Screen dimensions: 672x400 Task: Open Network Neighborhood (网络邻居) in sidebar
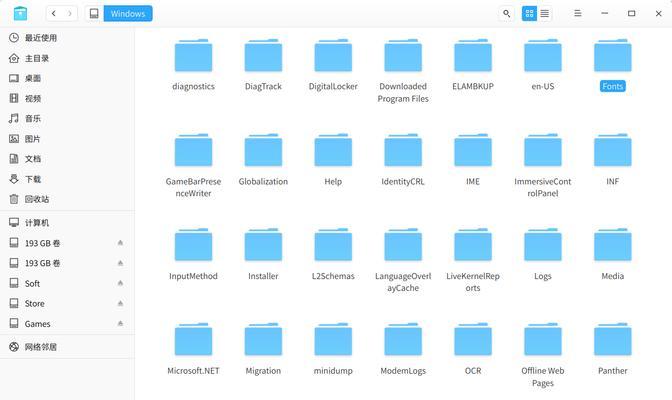[x=67, y=347]
